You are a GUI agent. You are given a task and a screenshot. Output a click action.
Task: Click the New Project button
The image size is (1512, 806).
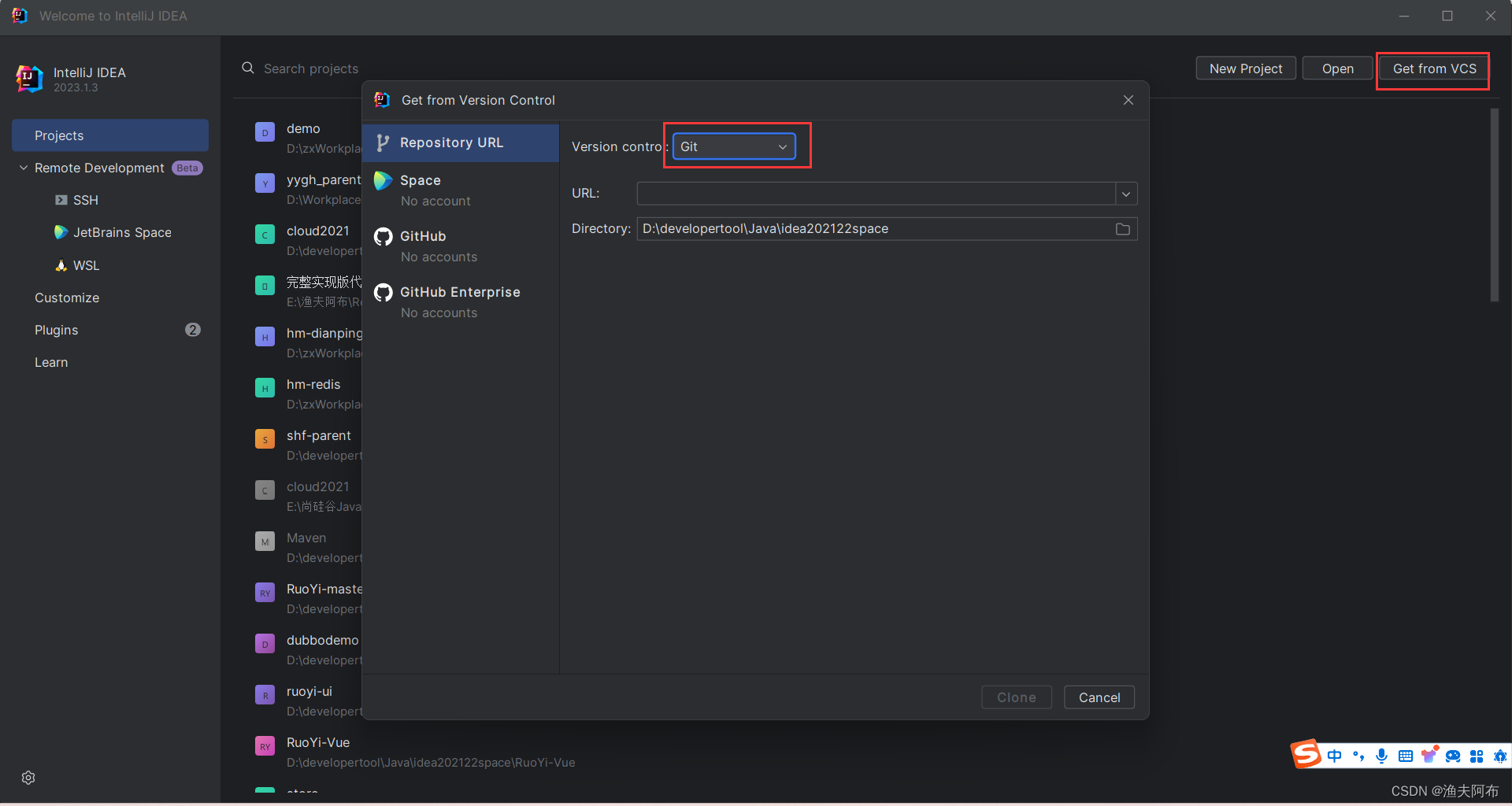[1246, 68]
